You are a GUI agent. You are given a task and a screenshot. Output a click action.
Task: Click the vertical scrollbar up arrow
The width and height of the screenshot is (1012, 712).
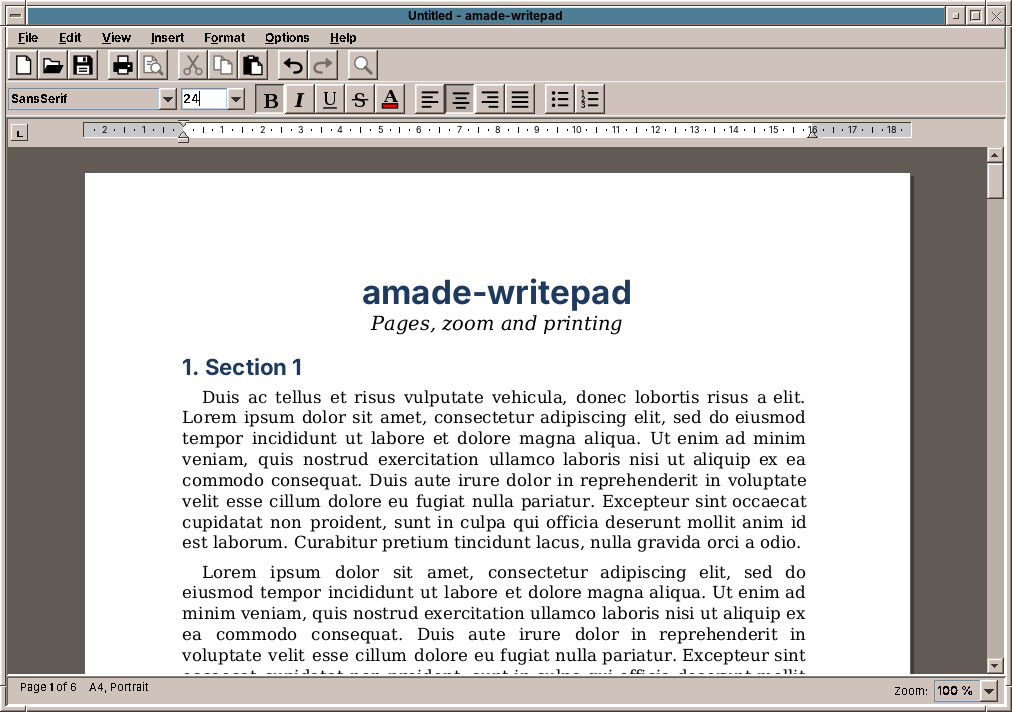[x=995, y=155]
